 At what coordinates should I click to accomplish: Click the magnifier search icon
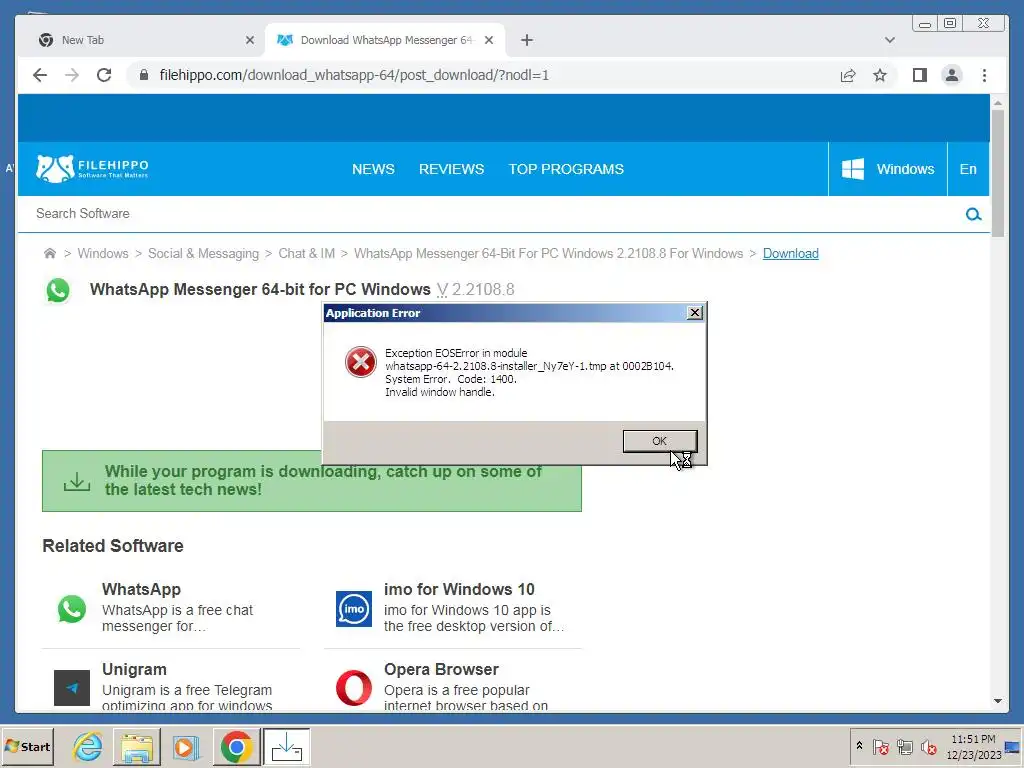(973, 214)
